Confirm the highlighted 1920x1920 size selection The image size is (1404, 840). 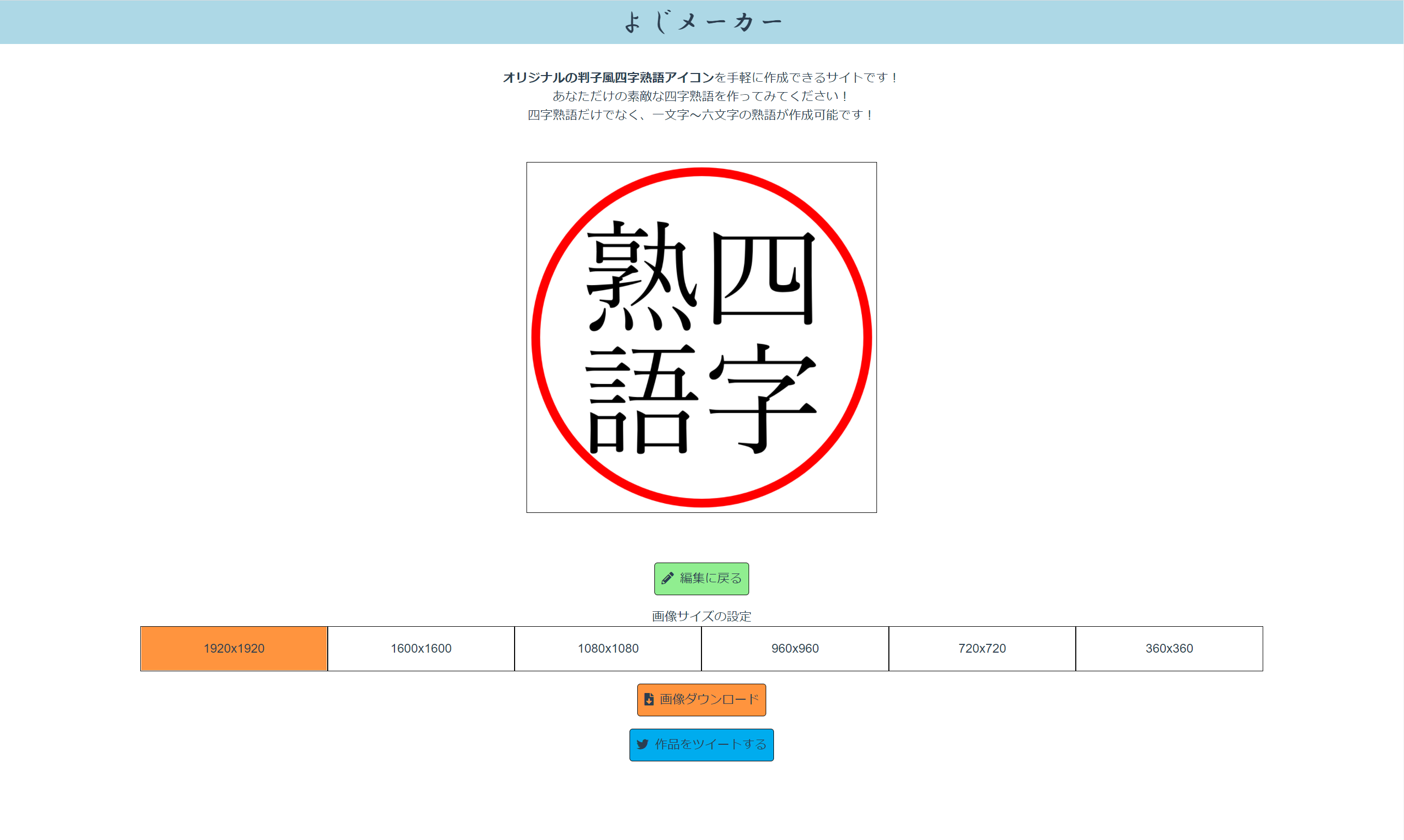pyautogui.click(x=233, y=649)
